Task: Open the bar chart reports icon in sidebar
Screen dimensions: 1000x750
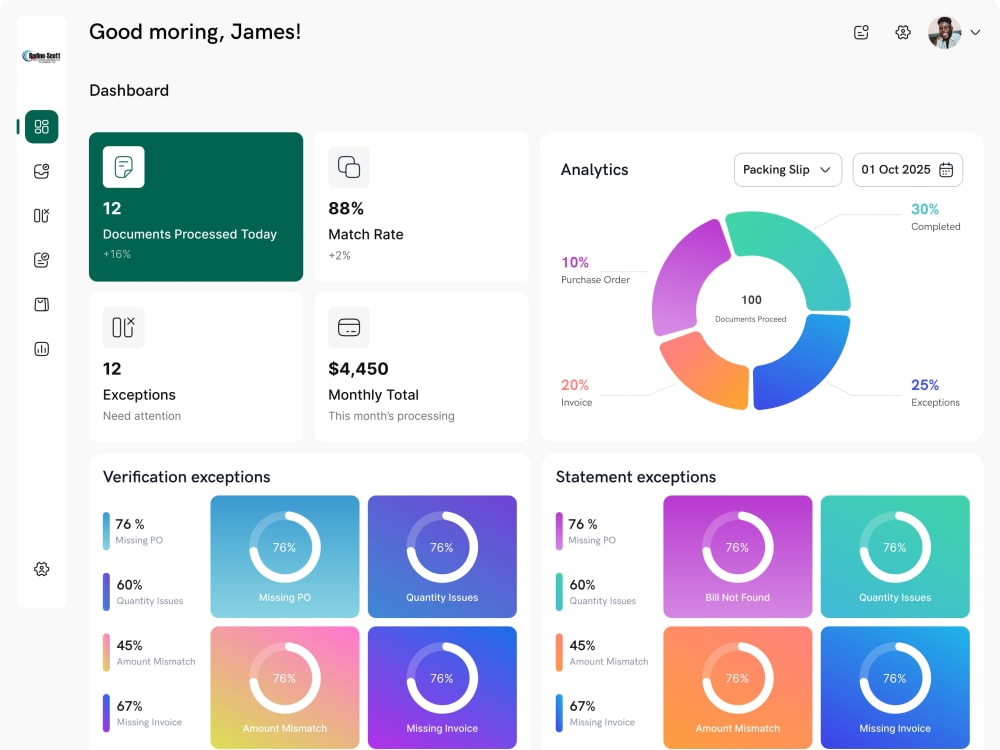Action: 41,349
